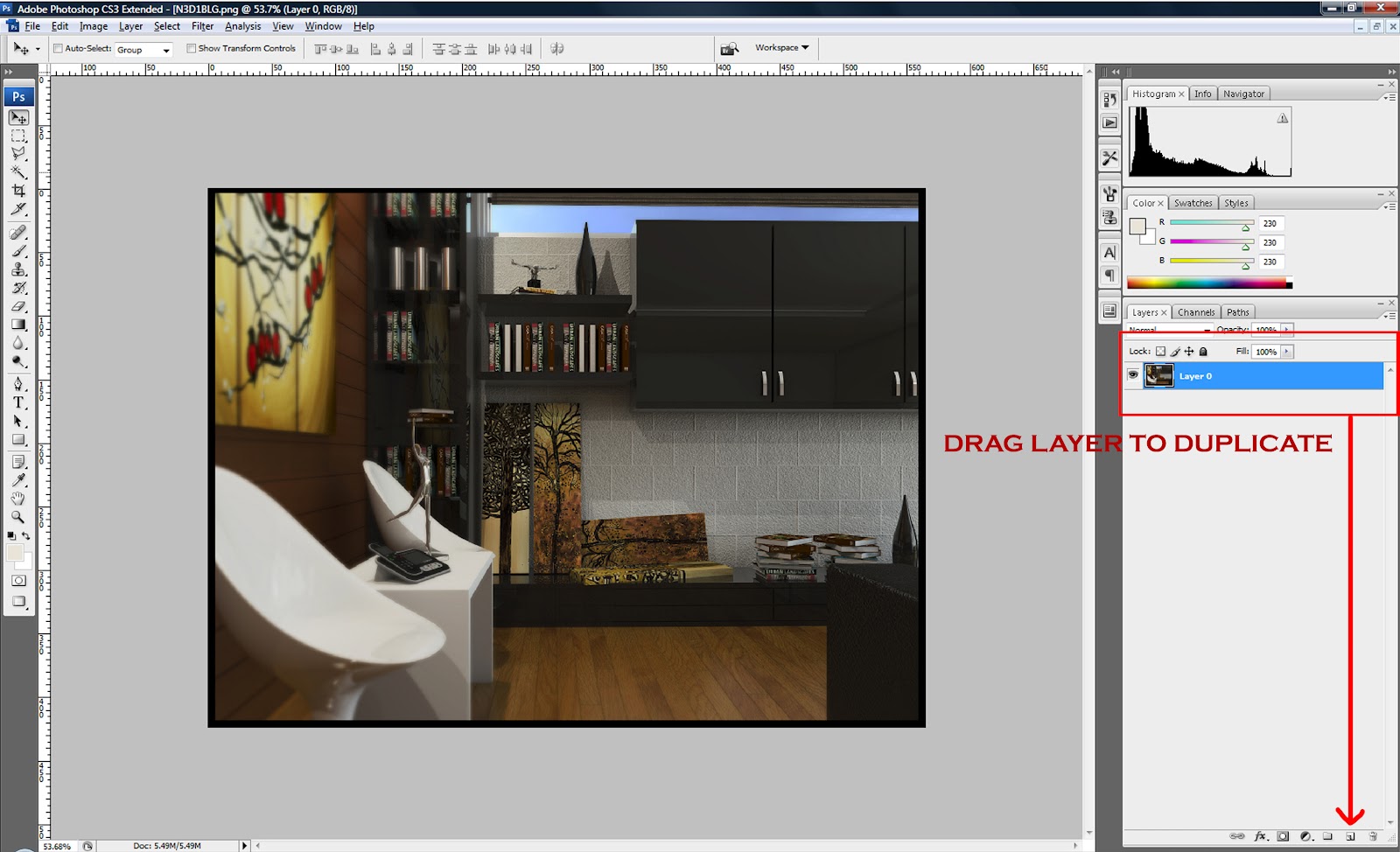Lock transparent pixels for Layer 0

1159,351
